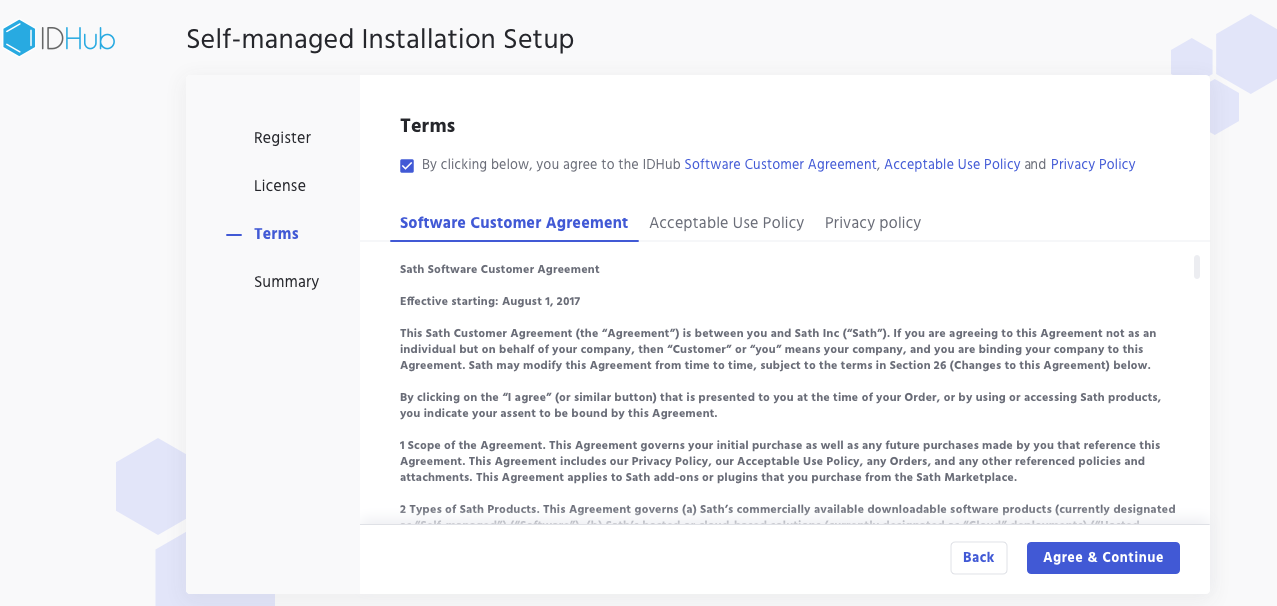Toggle the agreement consent checkbox

407,166
